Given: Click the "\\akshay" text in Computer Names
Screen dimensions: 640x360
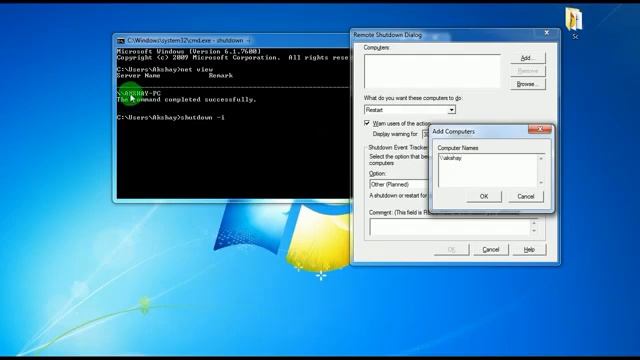Looking at the screenshot, I should 451,158.
